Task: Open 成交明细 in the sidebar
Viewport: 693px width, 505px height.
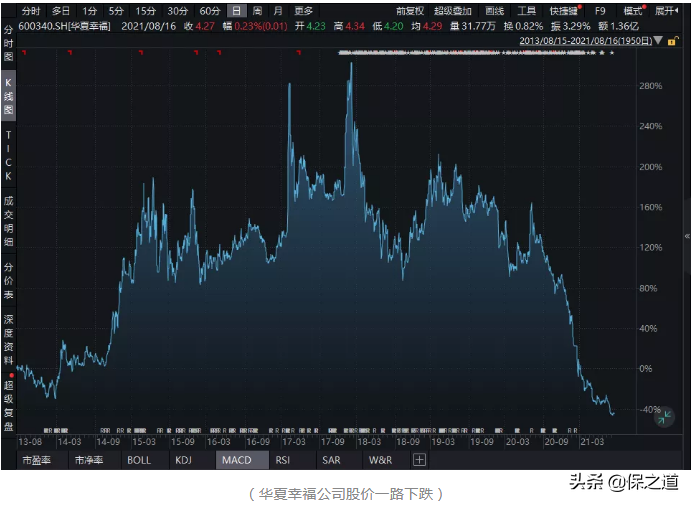Action: tap(8, 221)
